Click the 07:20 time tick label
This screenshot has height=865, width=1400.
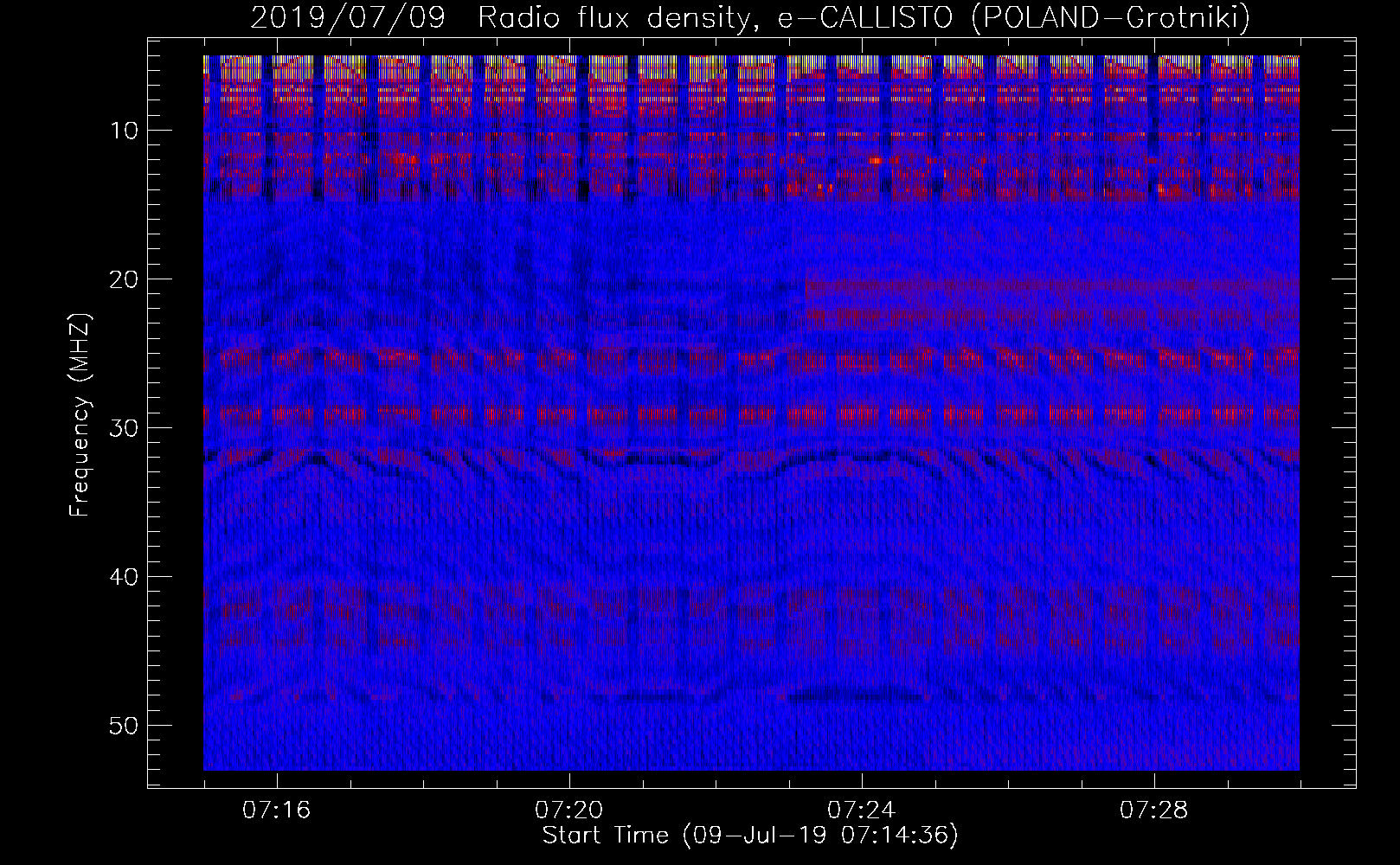click(569, 811)
